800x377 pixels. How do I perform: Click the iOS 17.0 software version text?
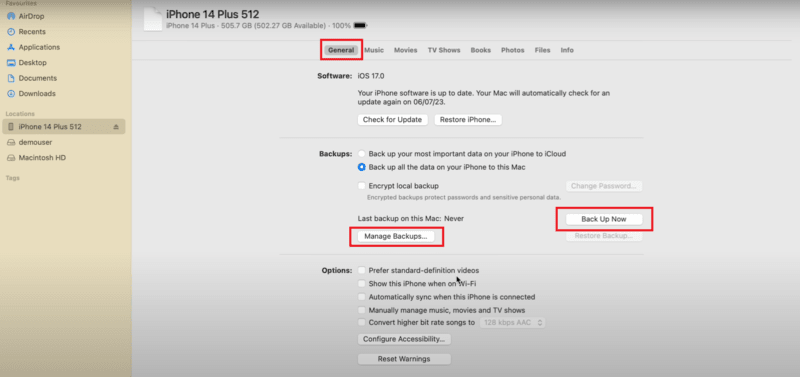[x=371, y=76]
